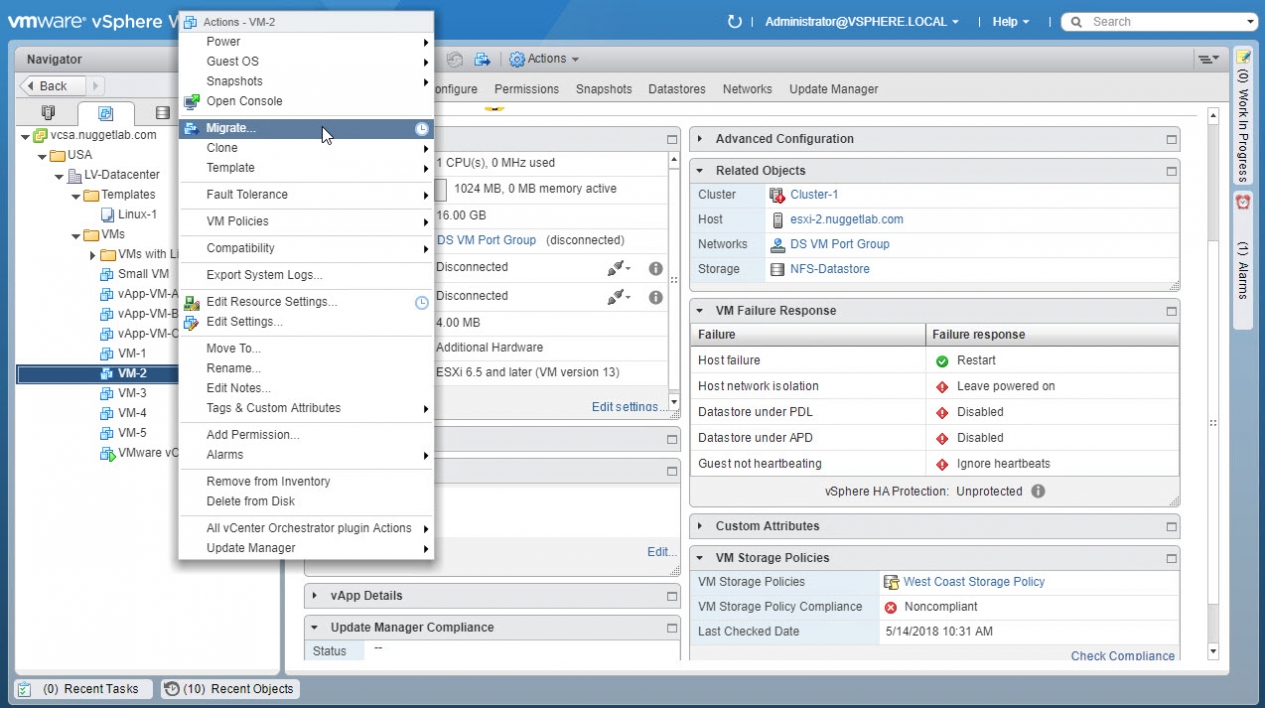
Task: Open the Cluster-1 link in Related Objects
Action: [x=814, y=195]
